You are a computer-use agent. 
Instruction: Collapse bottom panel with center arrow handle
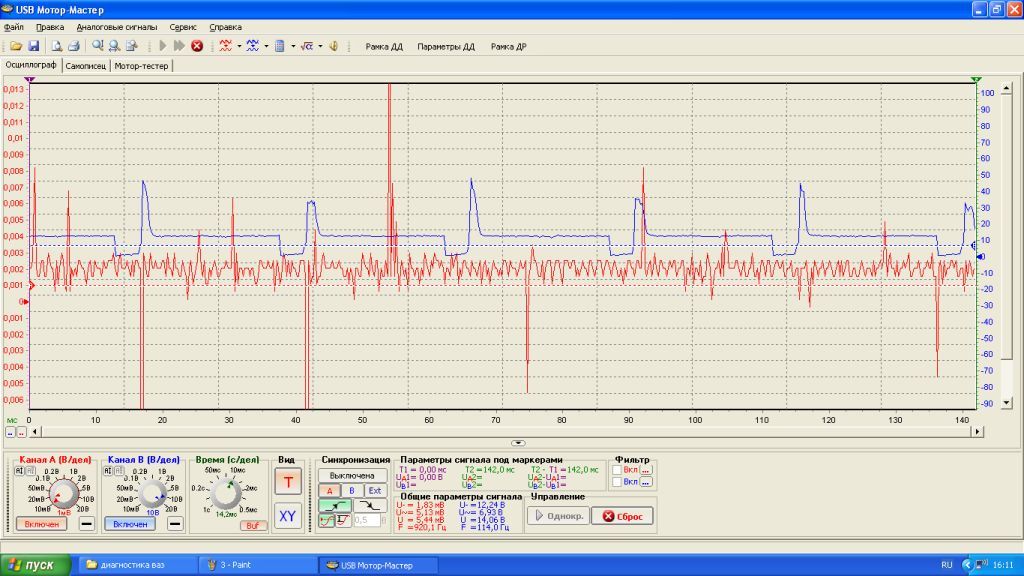pos(518,443)
